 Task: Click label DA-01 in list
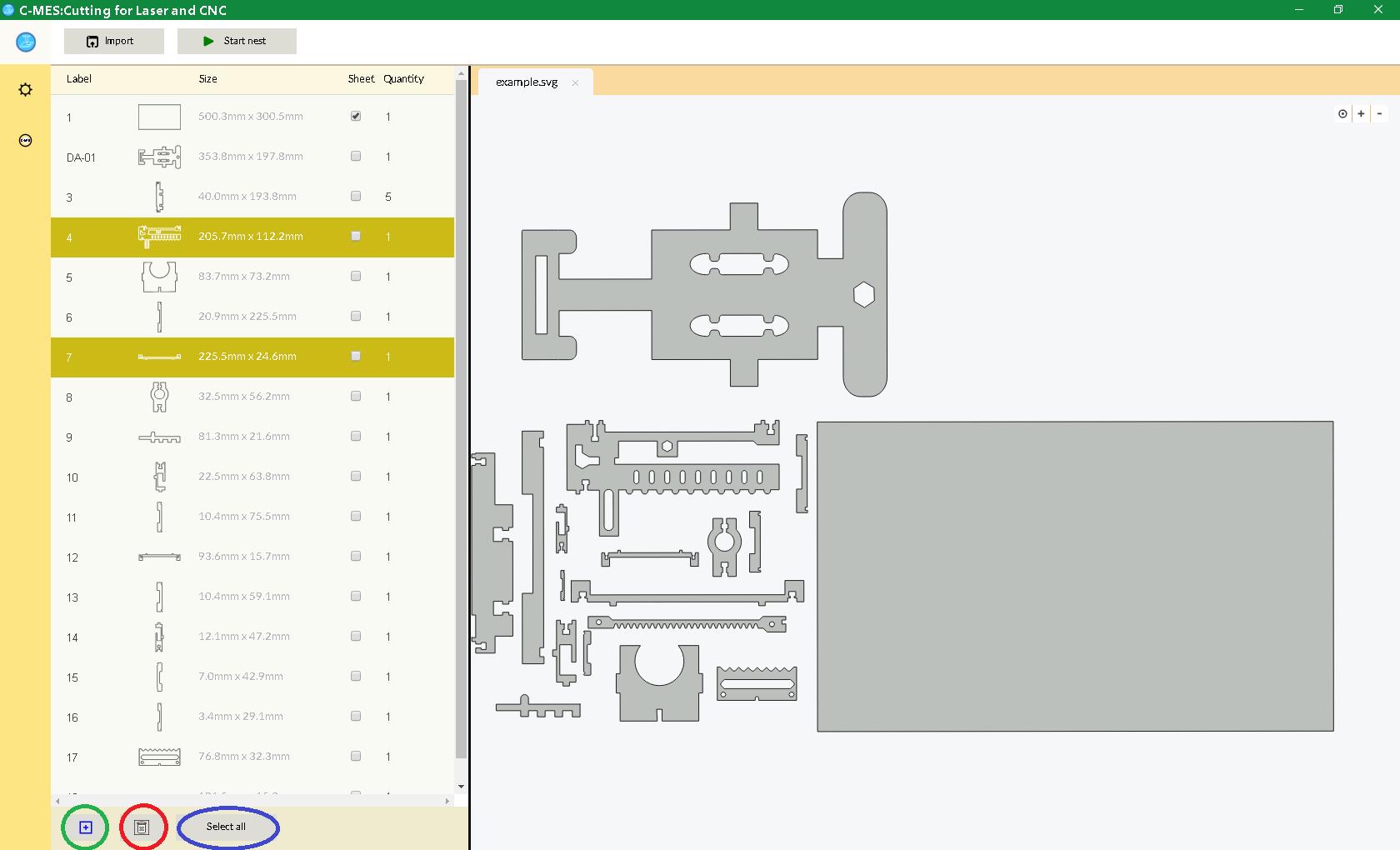coord(81,157)
